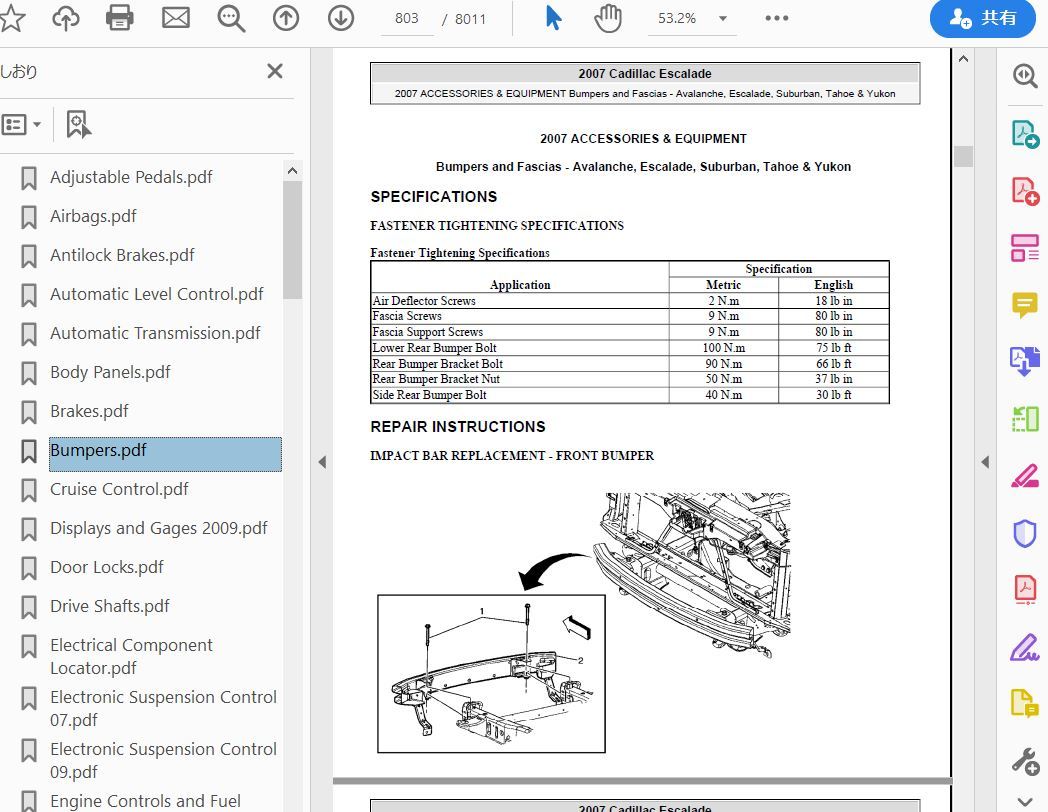1048x812 pixels.
Task: Open the Automatic Level Control.pdf bookmark
Action: pos(156,294)
